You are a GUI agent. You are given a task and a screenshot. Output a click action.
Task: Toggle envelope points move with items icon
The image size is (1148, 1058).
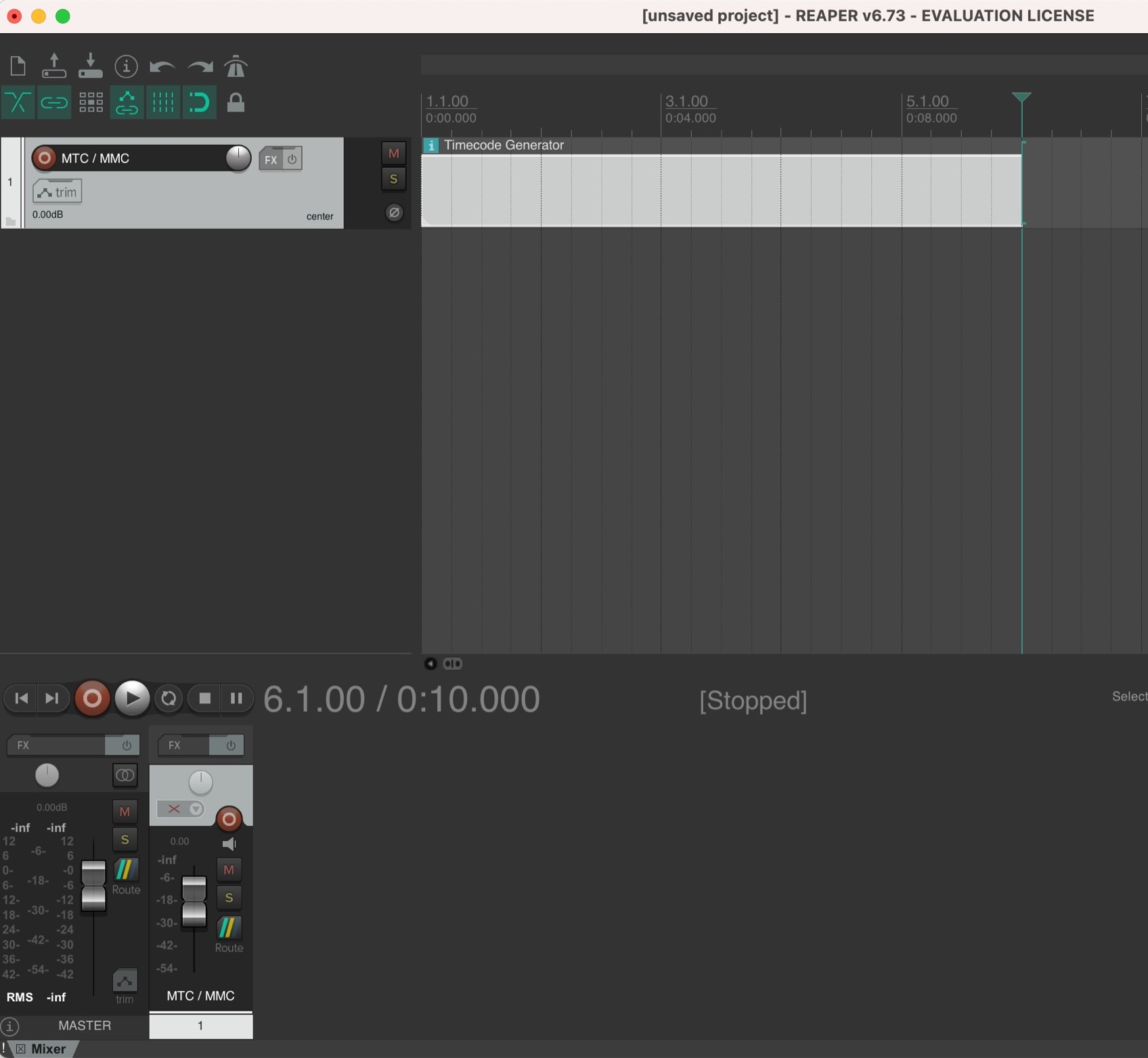pyautogui.click(x=127, y=103)
